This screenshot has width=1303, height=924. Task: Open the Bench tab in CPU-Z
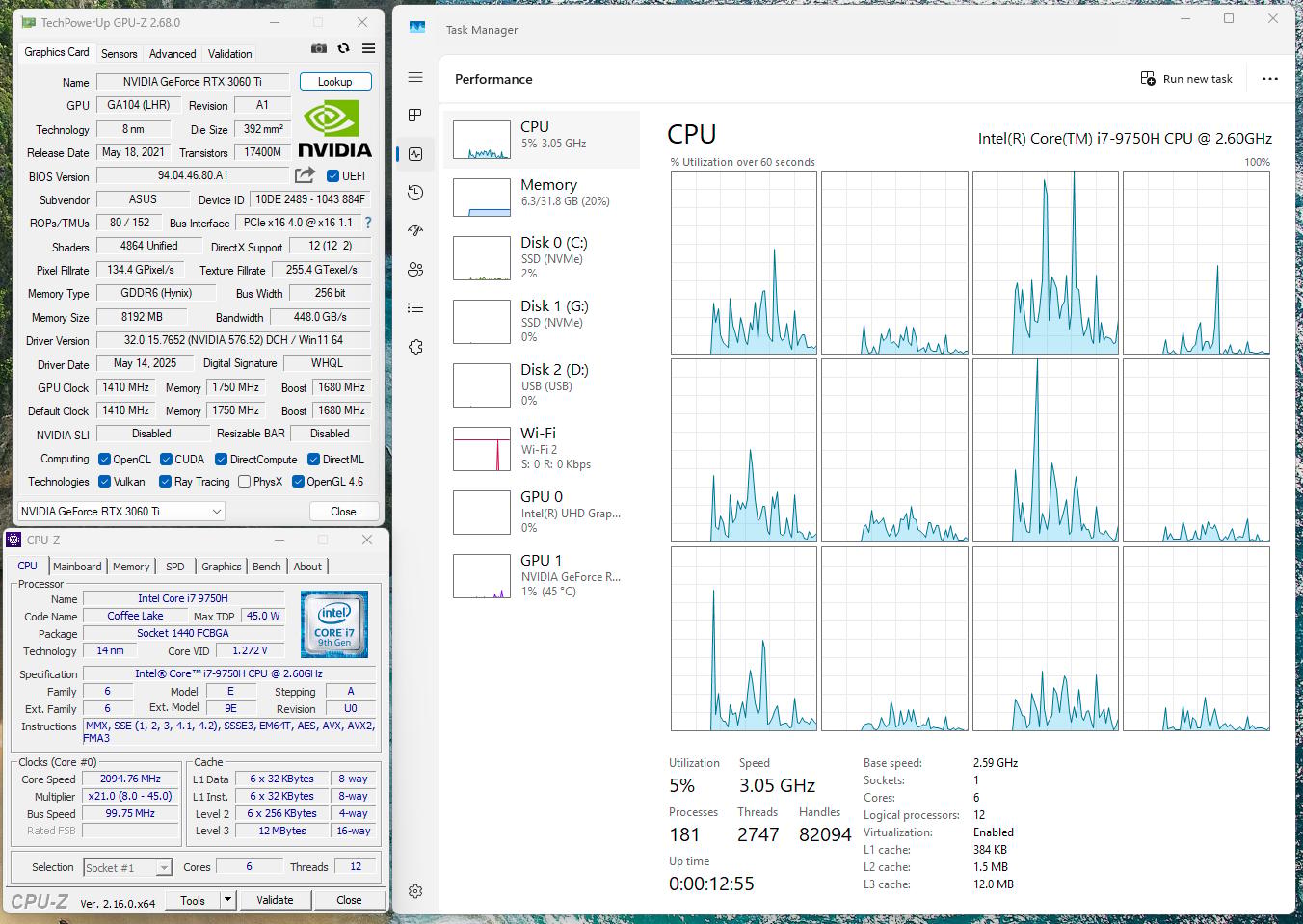point(267,567)
